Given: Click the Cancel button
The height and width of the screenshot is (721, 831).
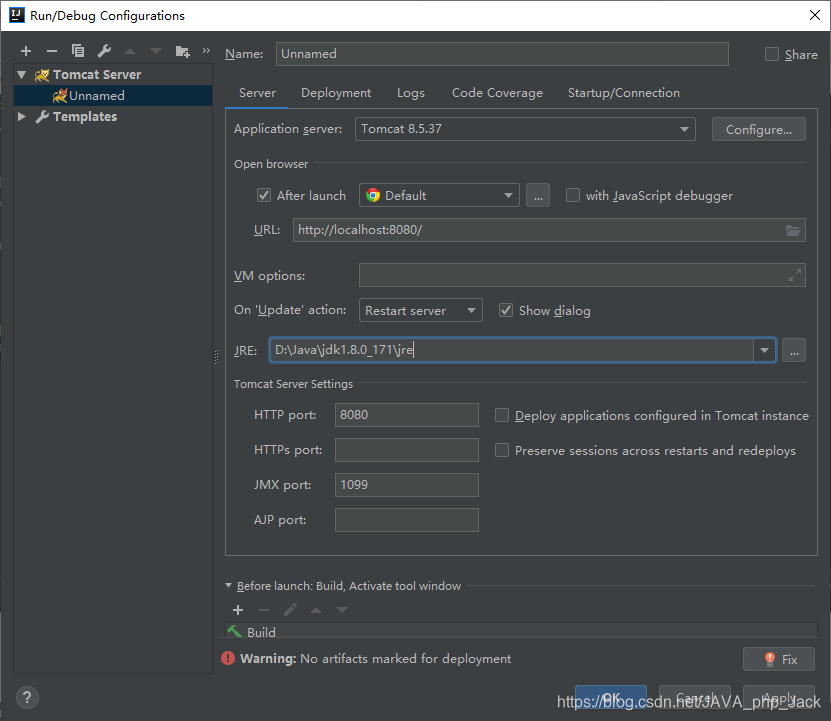Looking at the screenshot, I should [695, 697].
